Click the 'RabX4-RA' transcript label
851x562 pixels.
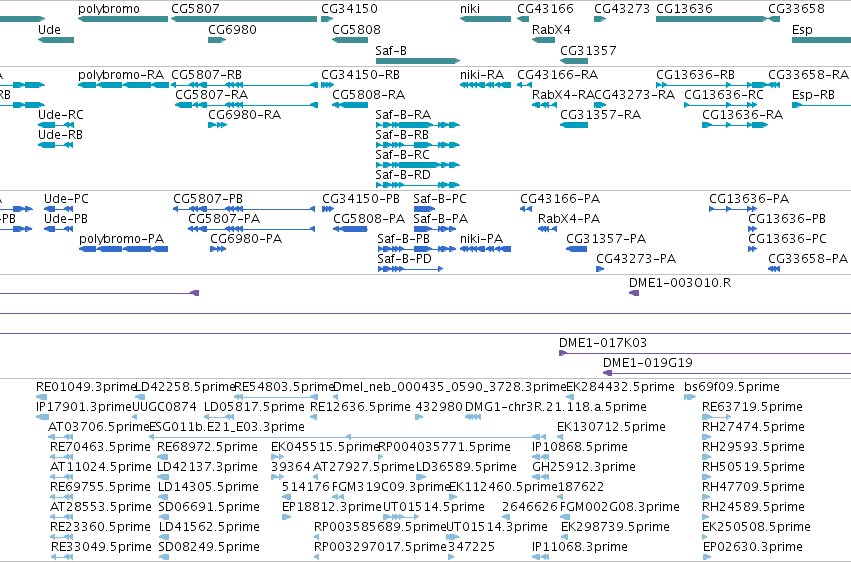[x=563, y=94]
